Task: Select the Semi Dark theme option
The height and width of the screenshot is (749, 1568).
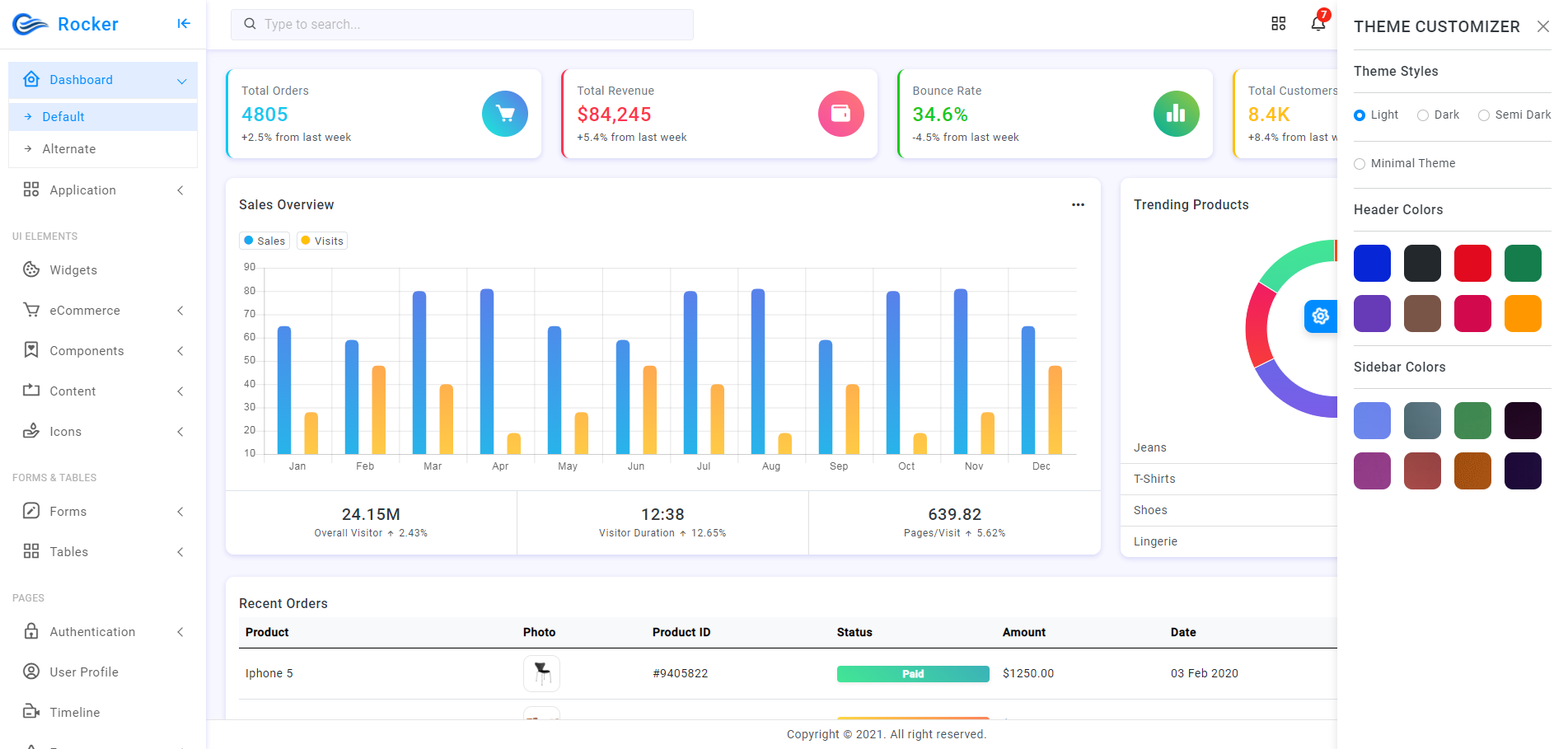Action: point(1484,115)
